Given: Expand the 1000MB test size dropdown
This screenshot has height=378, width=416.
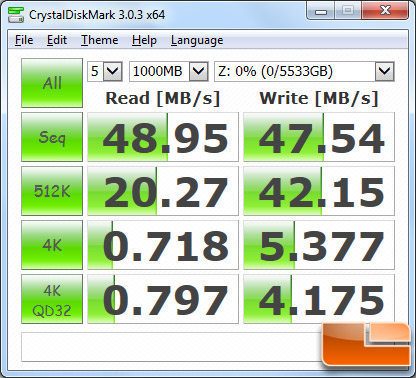Looking at the screenshot, I should coord(199,71).
